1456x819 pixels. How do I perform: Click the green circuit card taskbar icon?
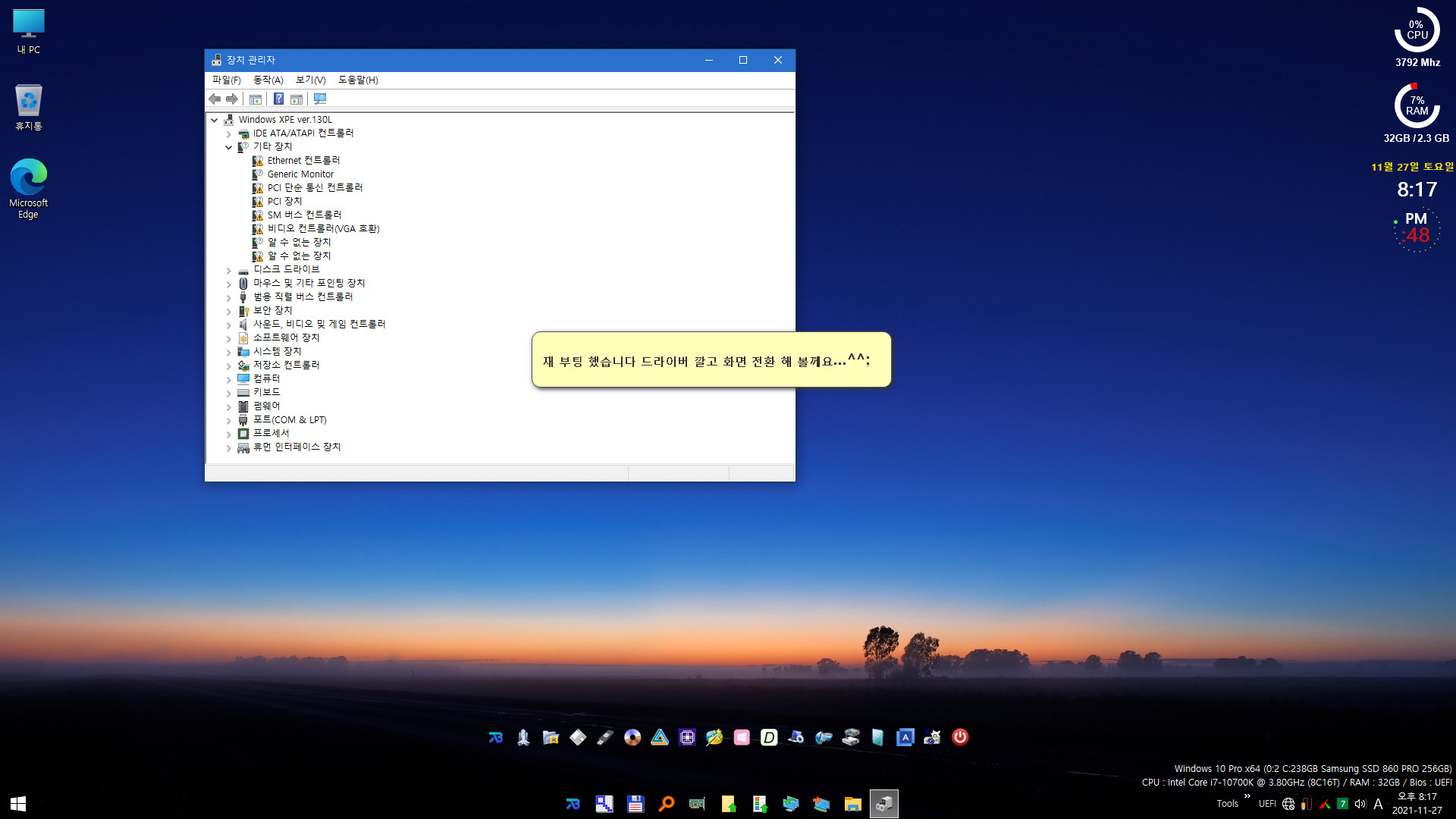[698, 804]
